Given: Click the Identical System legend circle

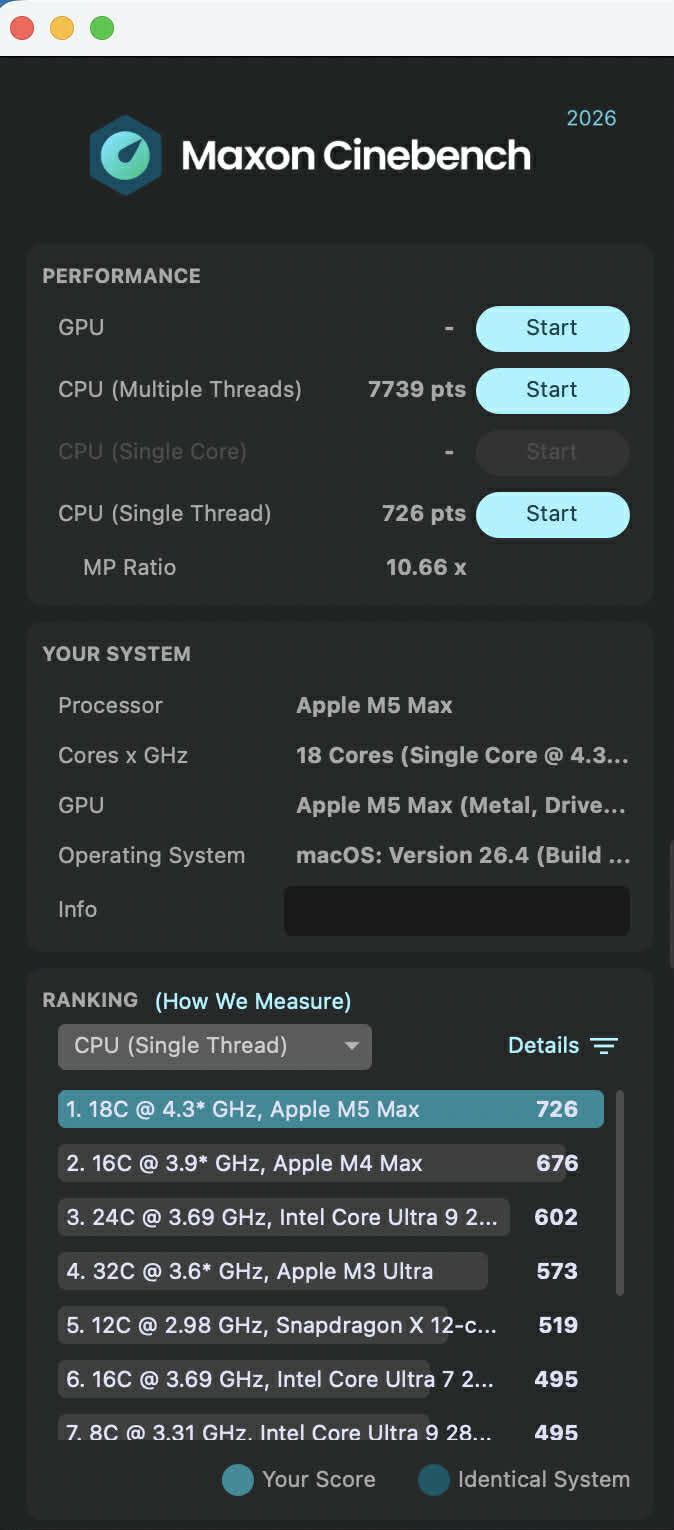Looking at the screenshot, I should [x=434, y=1480].
